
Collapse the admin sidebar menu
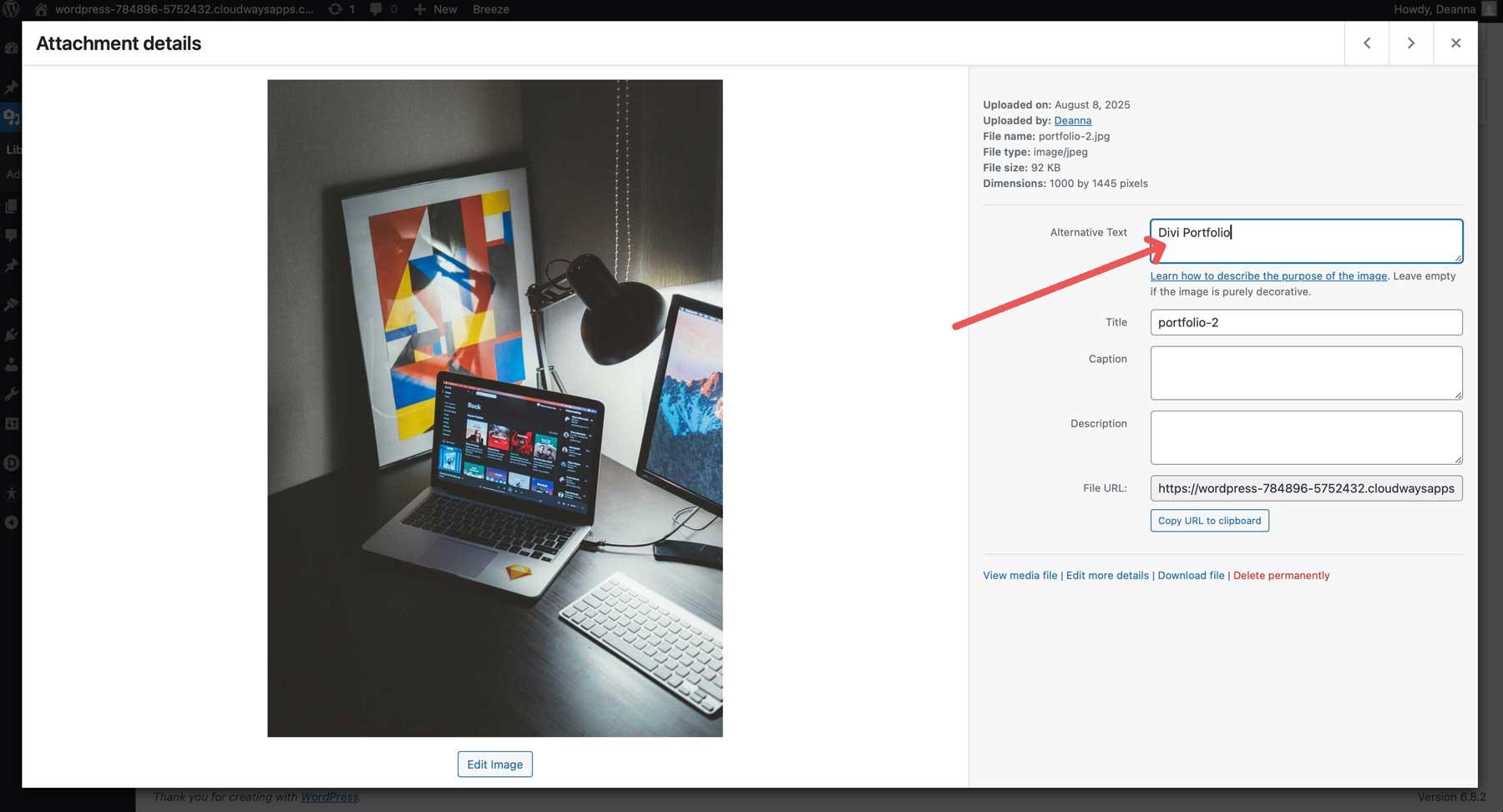pyautogui.click(x=12, y=522)
